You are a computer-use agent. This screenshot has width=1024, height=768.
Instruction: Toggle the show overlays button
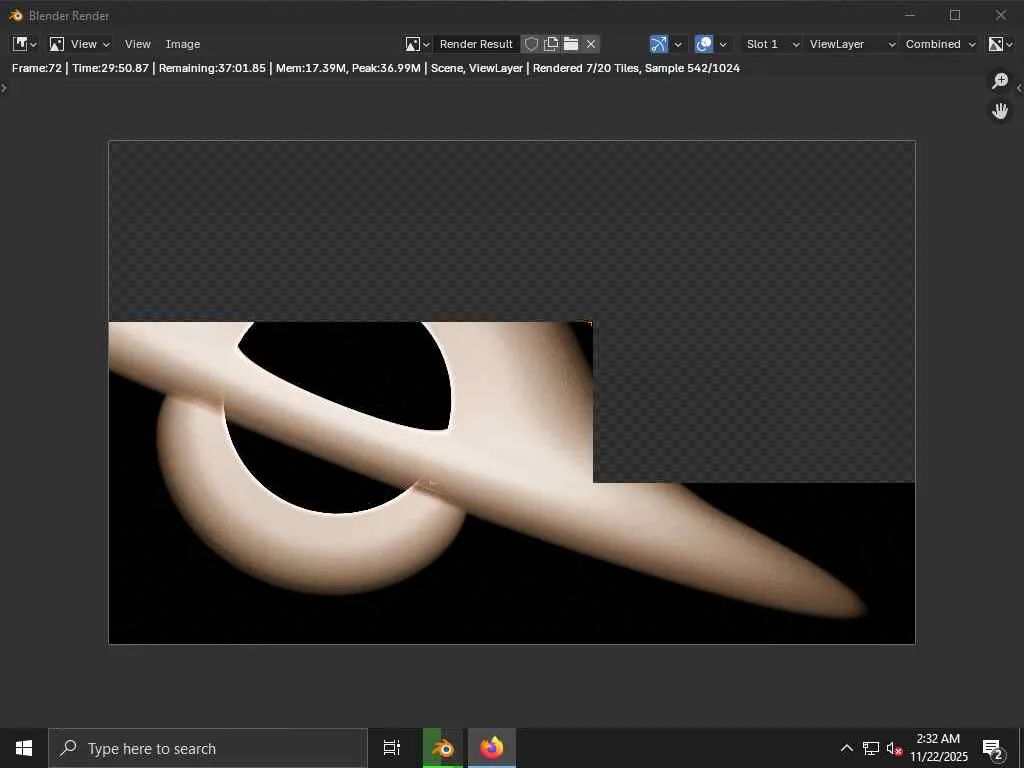pos(704,44)
